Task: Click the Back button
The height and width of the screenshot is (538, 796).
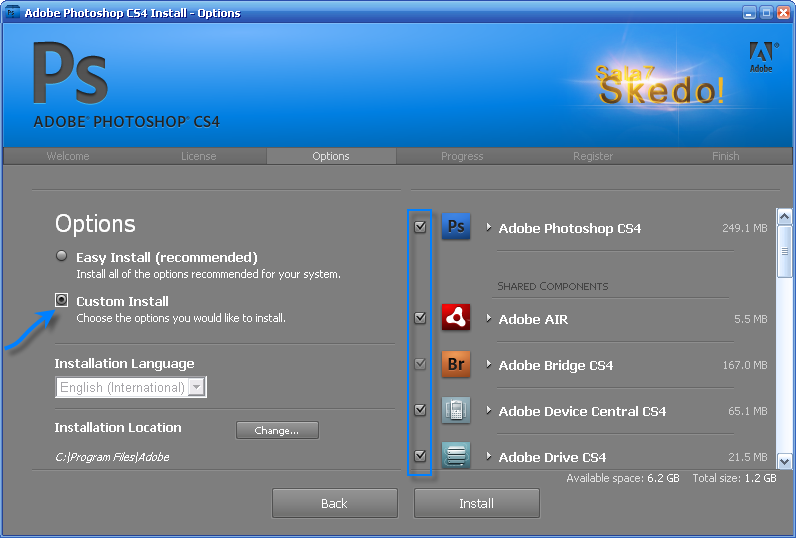Action: coord(335,503)
